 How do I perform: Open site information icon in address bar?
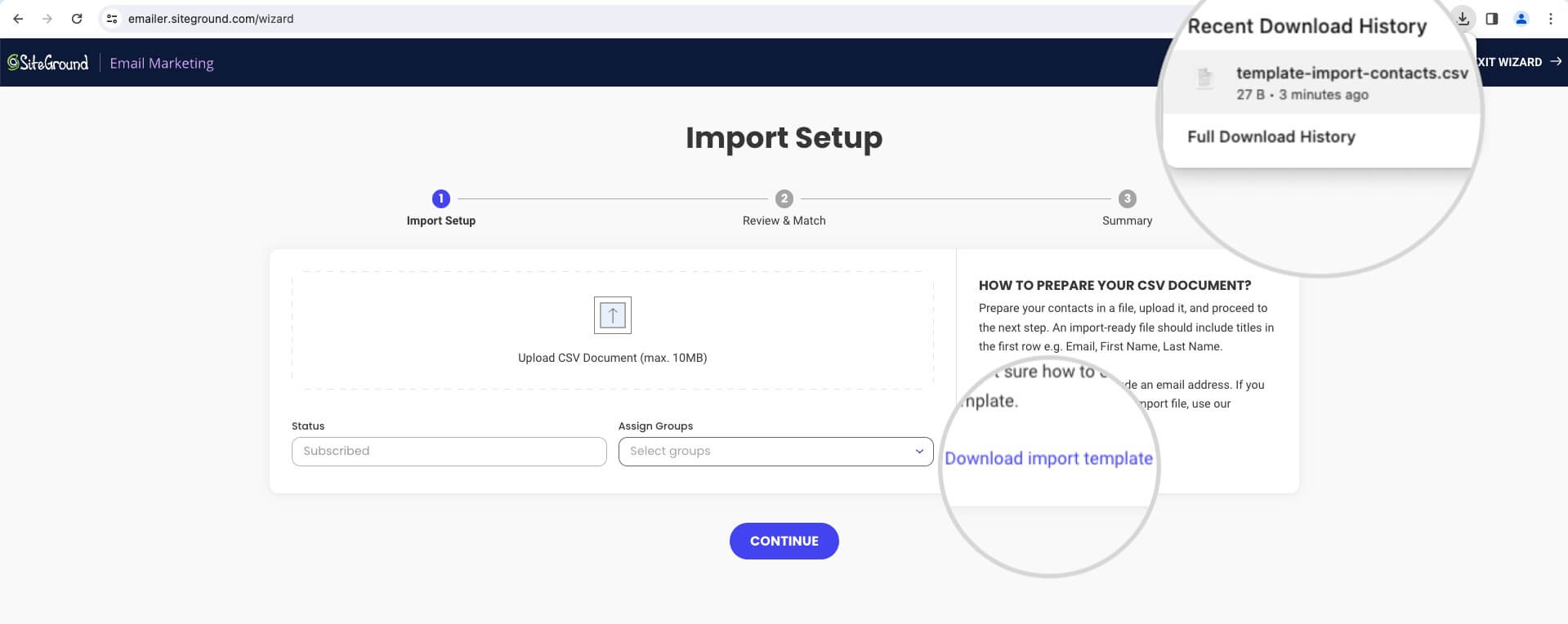112,19
